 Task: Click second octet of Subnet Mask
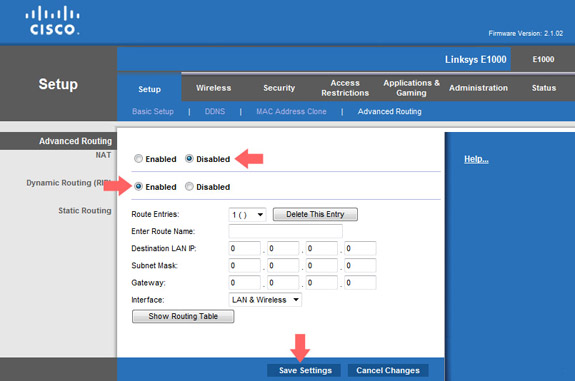(283, 265)
